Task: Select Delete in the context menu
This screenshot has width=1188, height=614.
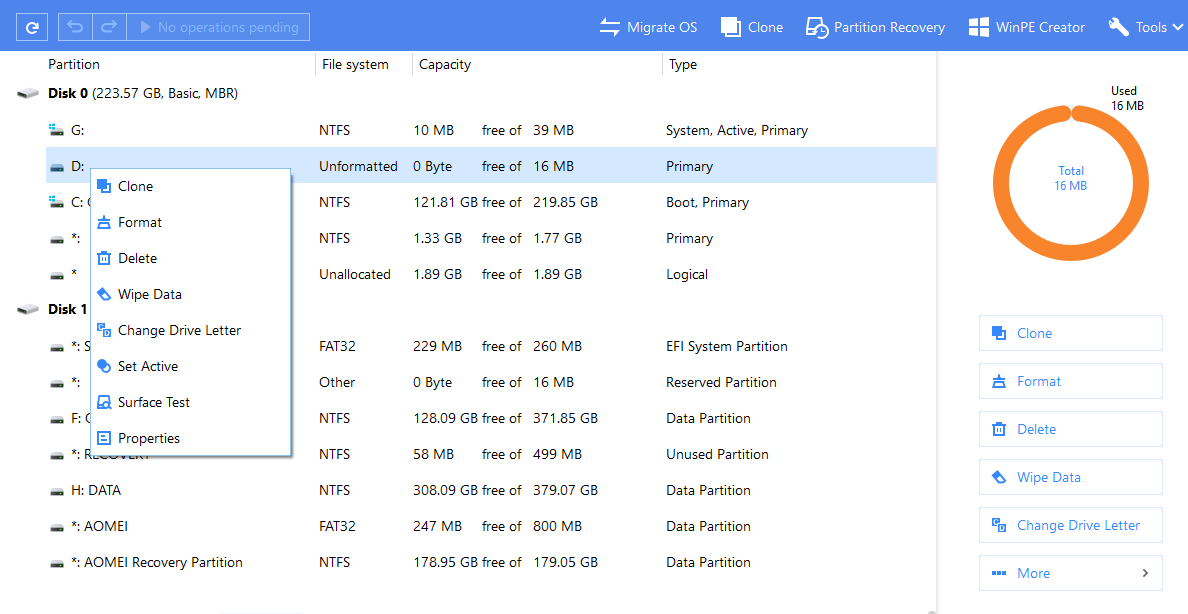Action: pos(191,258)
